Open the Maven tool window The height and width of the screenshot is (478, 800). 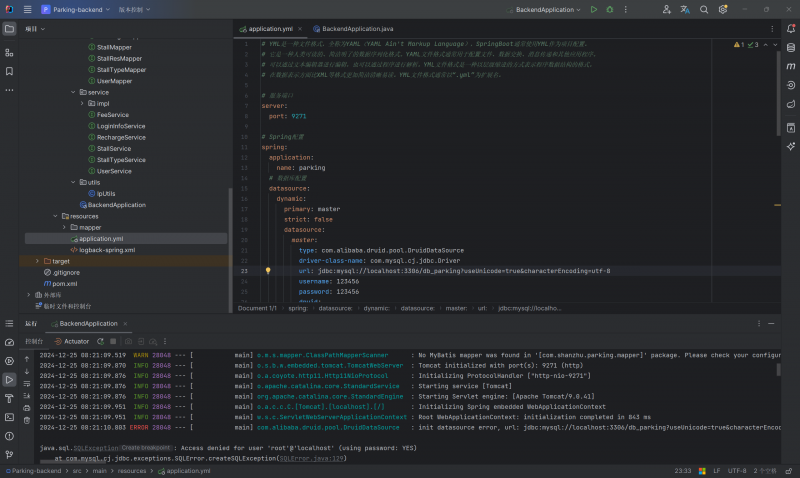[x=790, y=65]
